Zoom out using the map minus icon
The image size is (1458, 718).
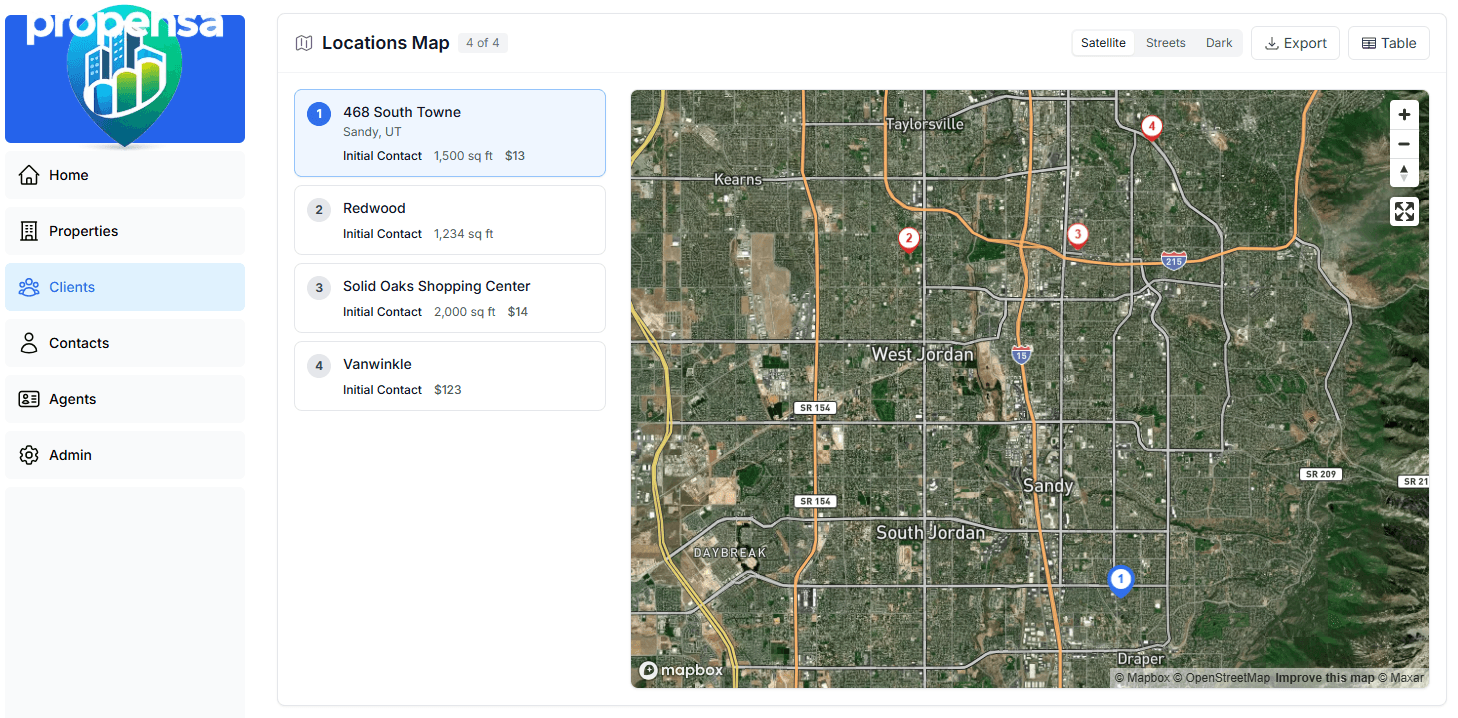pos(1404,143)
